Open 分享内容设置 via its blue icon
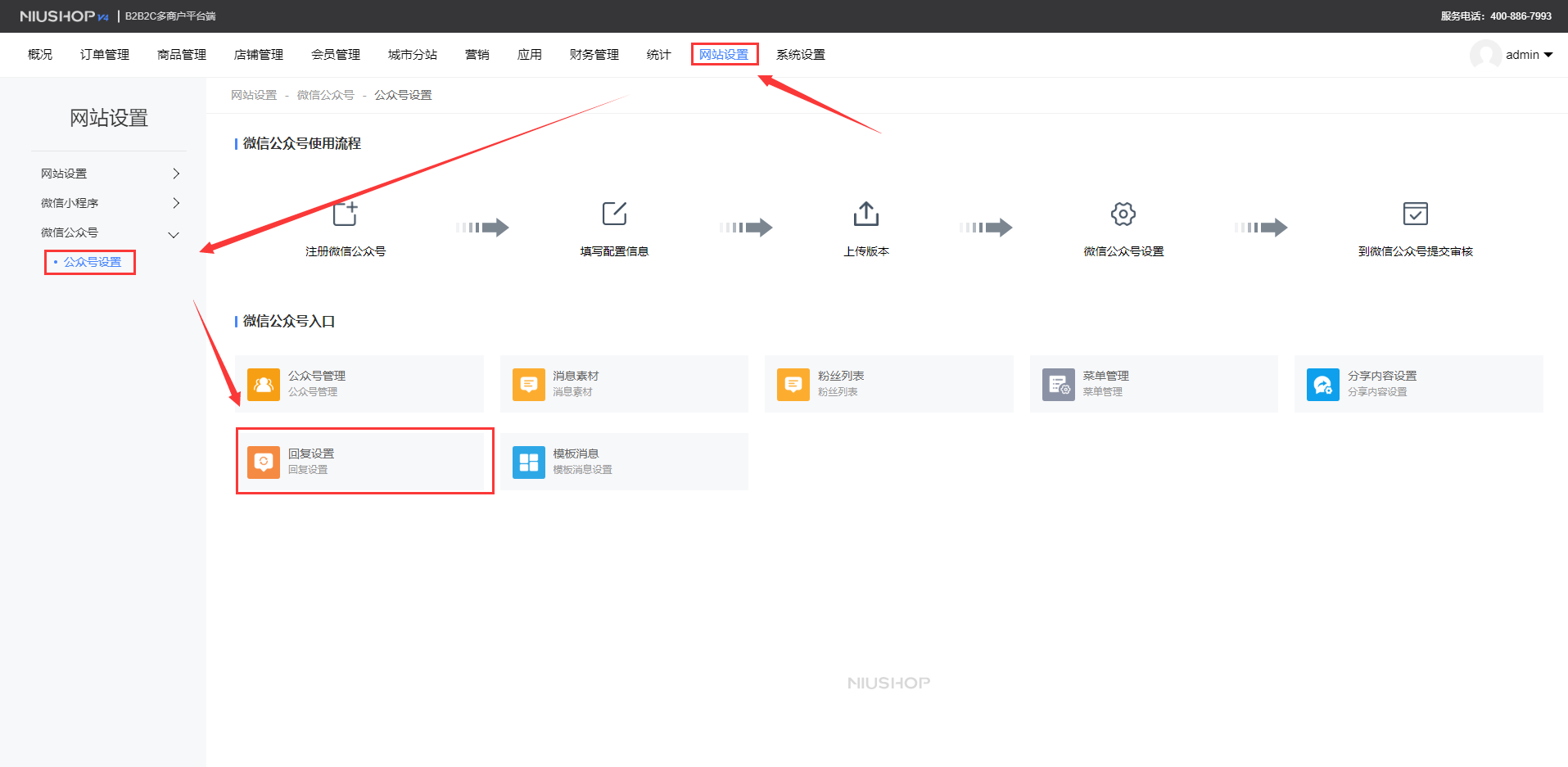Screen dimensions: 1568x767 (x=1323, y=384)
